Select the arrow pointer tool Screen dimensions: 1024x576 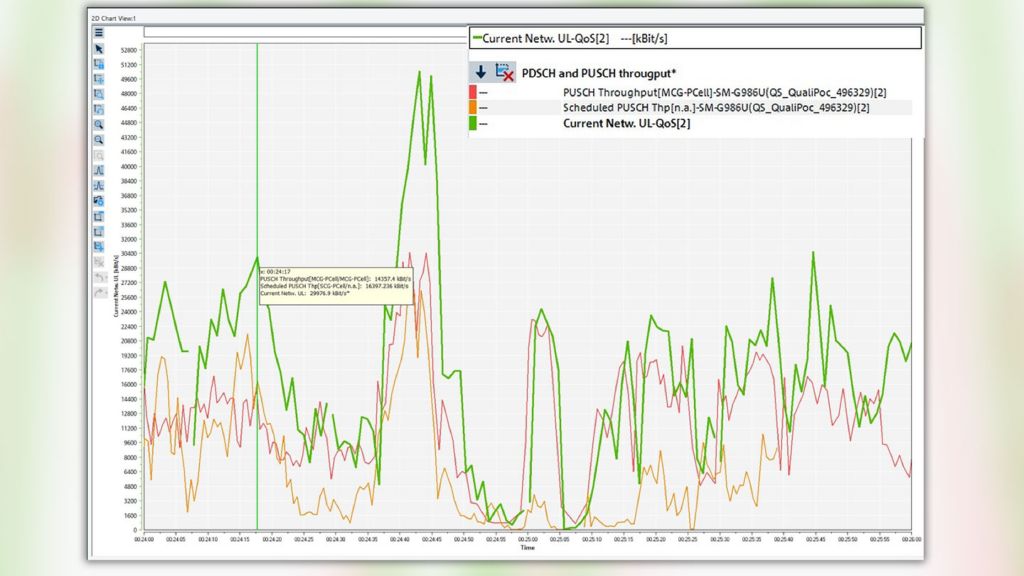[x=99, y=48]
